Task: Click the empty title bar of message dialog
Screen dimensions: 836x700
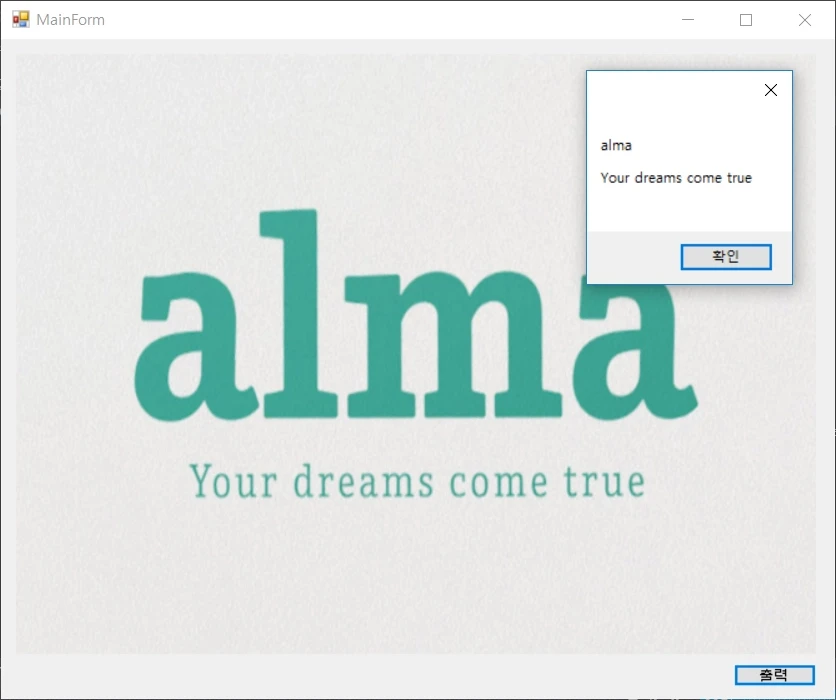Action: pos(670,90)
